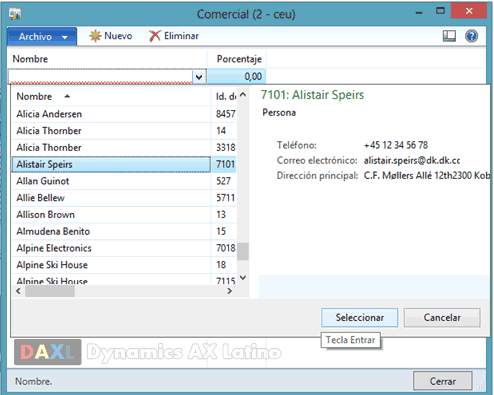Click the star icon next to Nuevo
Image resolution: width=494 pixels, height=395 pixels.
pyautogui.click(x=95, y=36)
